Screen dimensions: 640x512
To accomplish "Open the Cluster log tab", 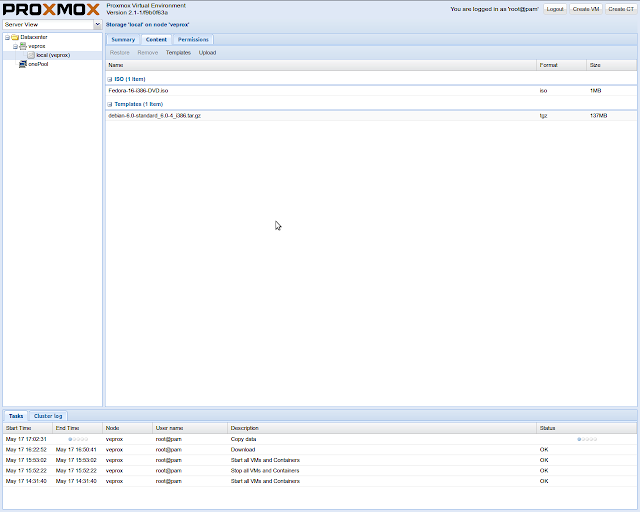I will click(x=48, y=416).
